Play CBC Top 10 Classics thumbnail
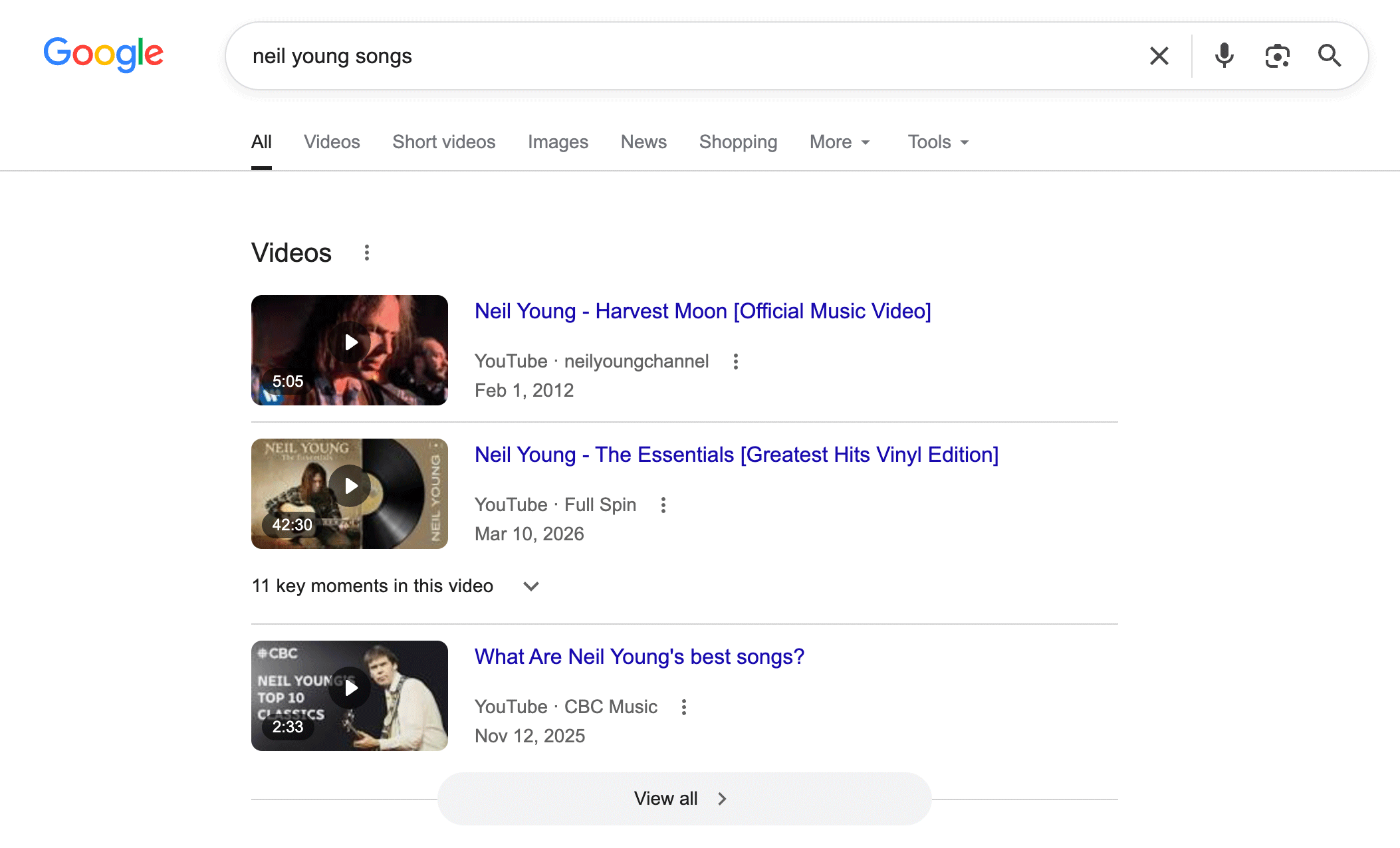 pyautogui.click(x=350, y=696)
